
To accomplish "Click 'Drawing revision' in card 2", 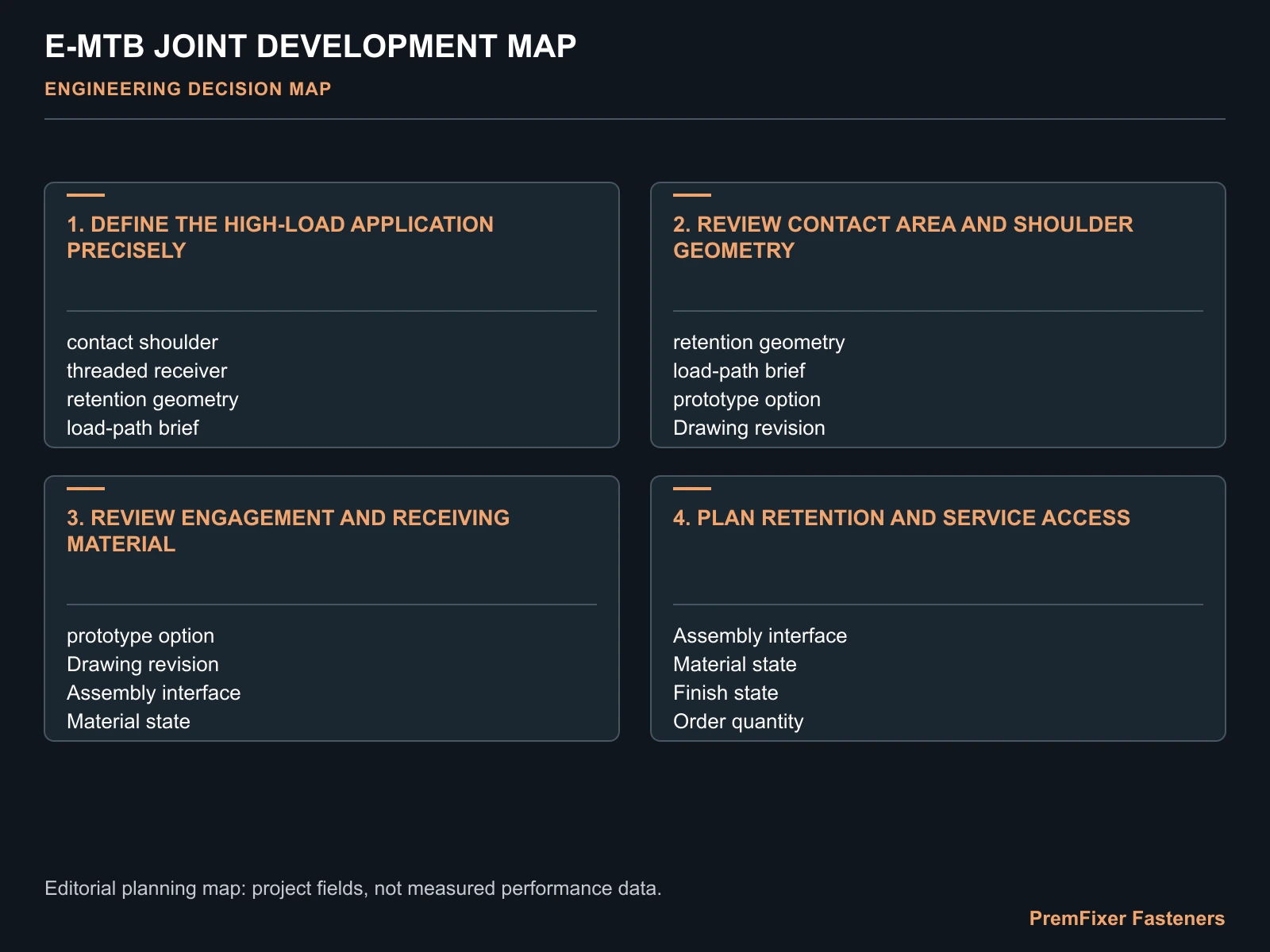I will pyautogui.click(x=749, y=428).
